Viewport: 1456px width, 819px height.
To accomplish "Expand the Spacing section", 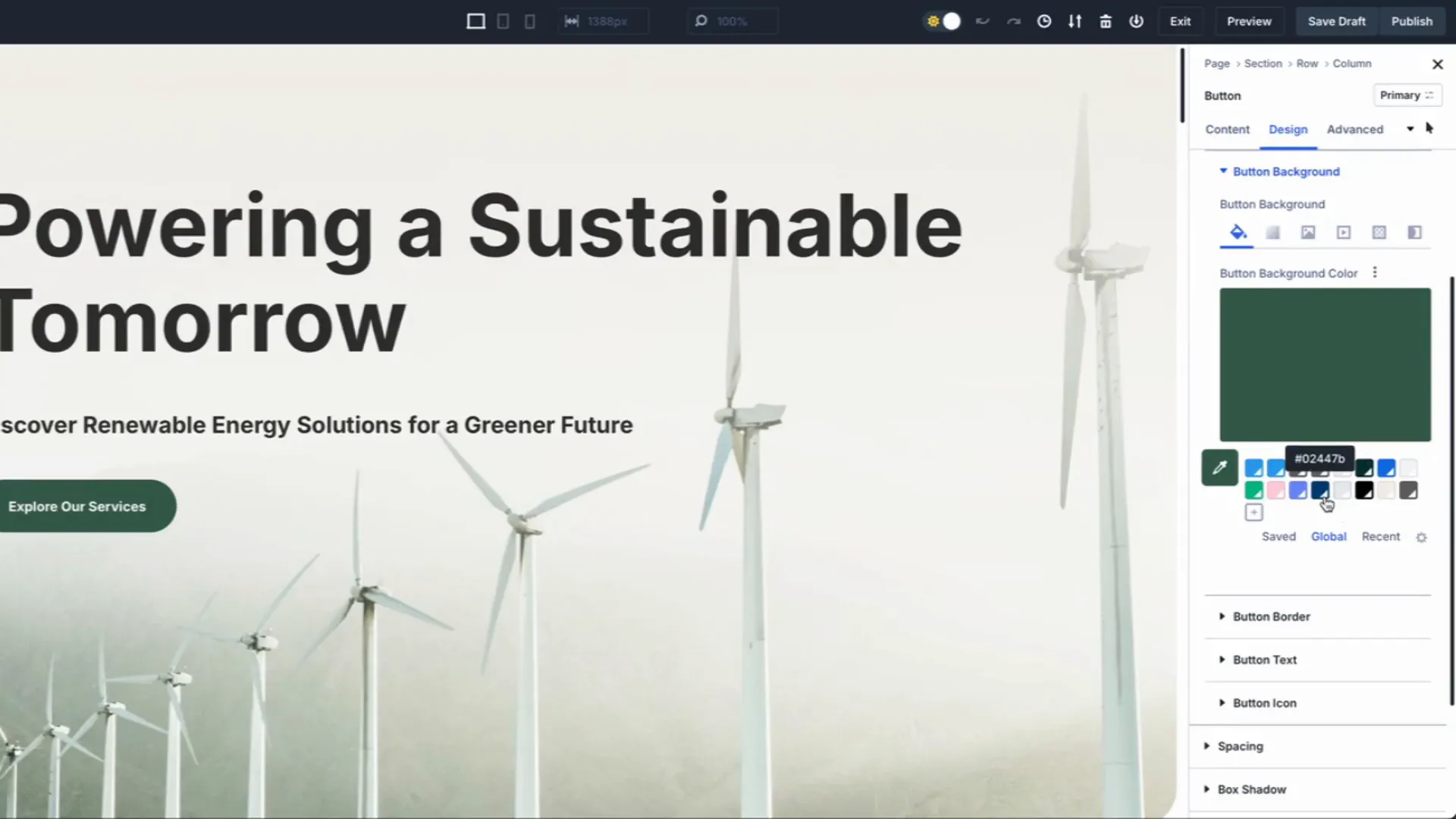I will point(1240,746).
